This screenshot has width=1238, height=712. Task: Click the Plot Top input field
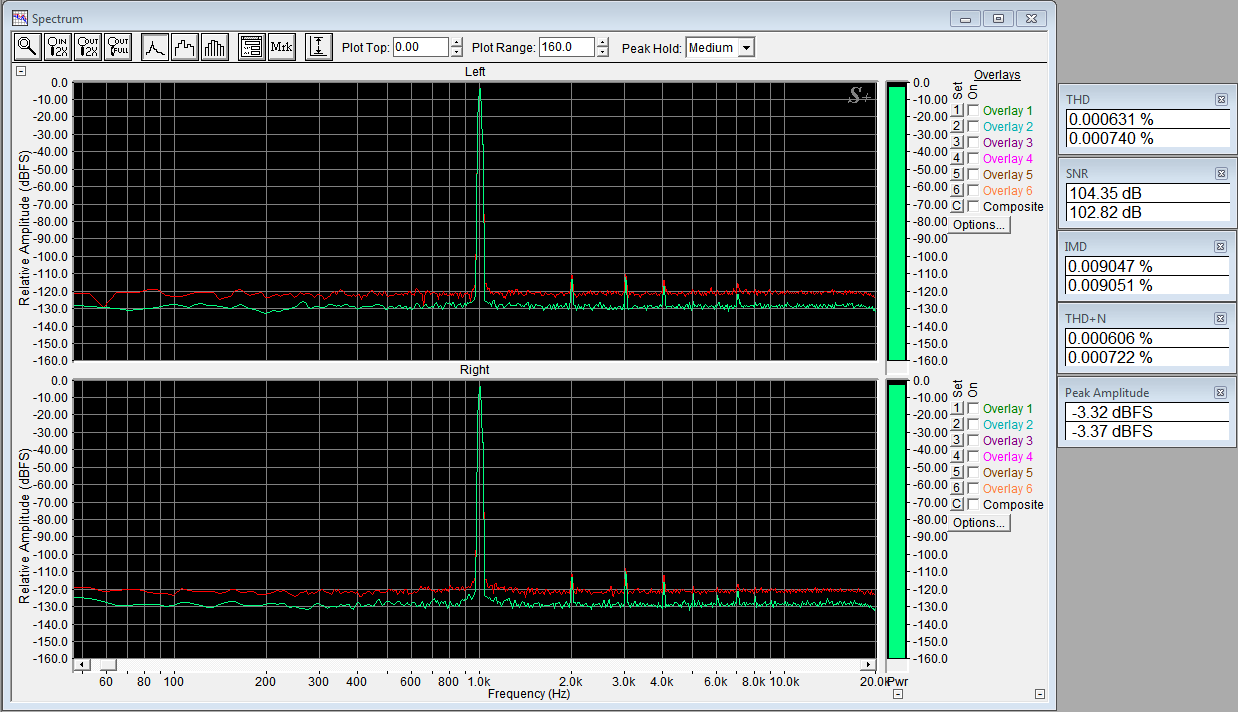click(x=421, y=47)
